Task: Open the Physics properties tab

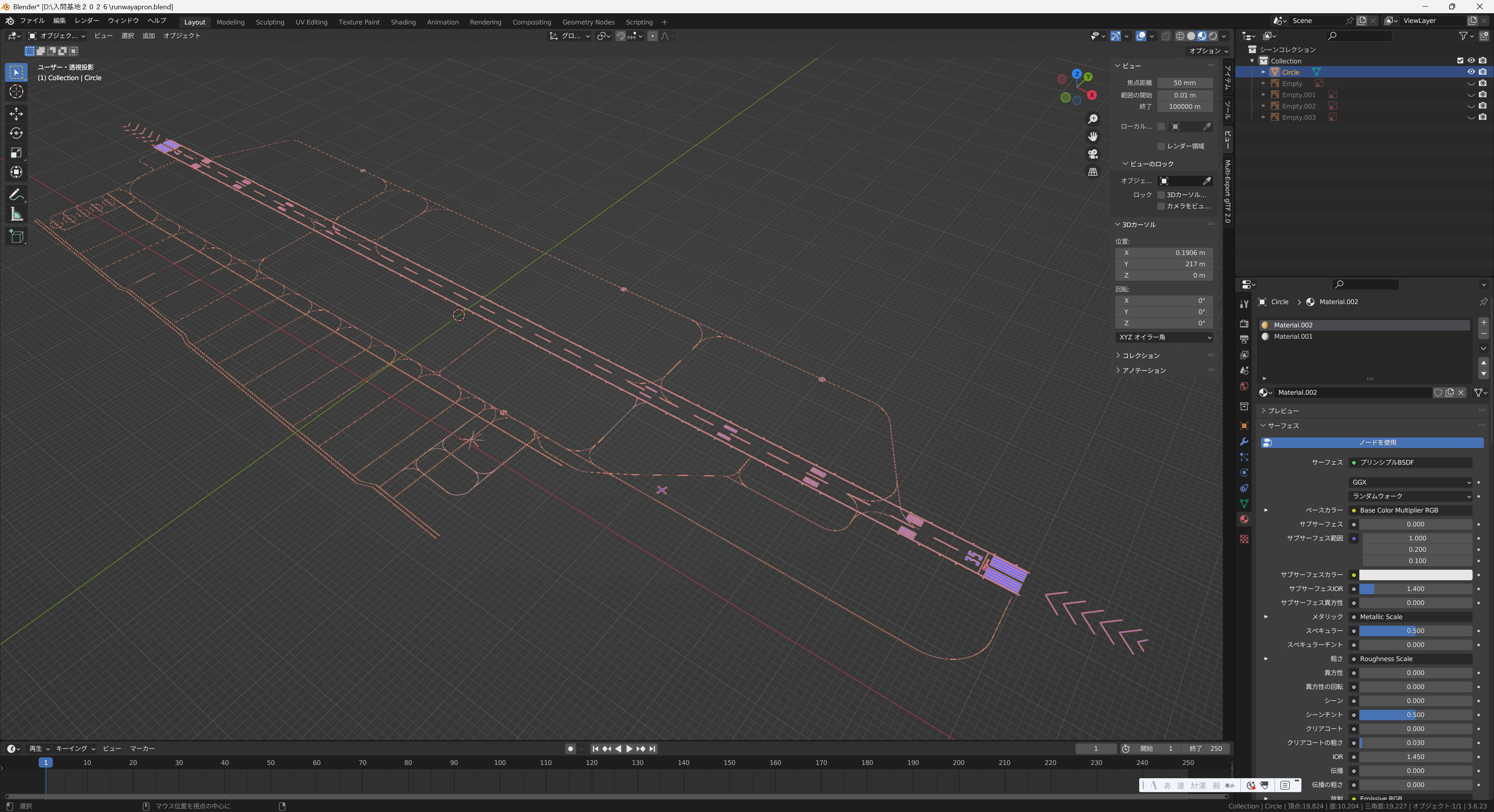Action: coord(1244,472)
